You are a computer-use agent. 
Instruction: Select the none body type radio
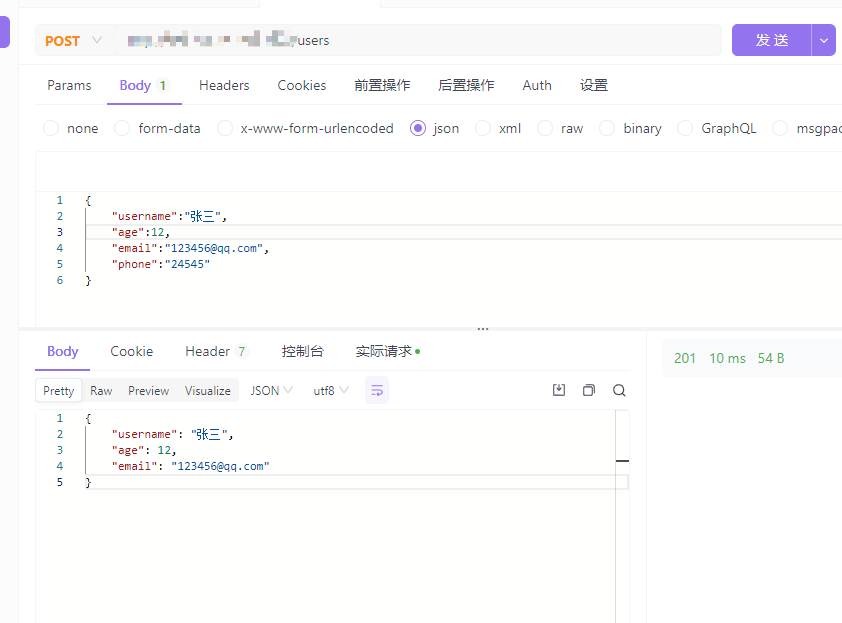[51, 128]
